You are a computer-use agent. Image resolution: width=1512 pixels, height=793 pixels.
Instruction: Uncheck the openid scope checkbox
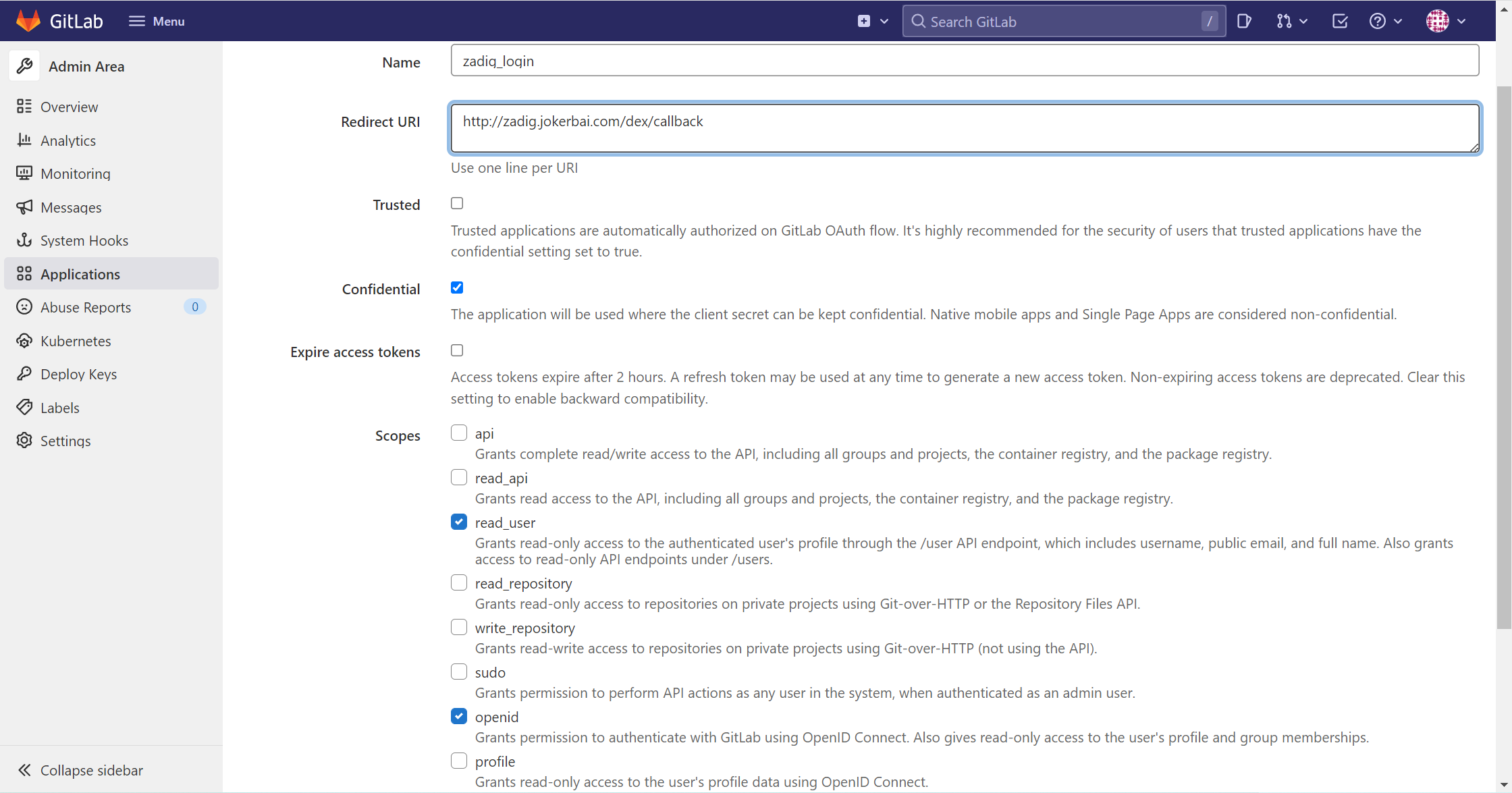click(459, 716)
